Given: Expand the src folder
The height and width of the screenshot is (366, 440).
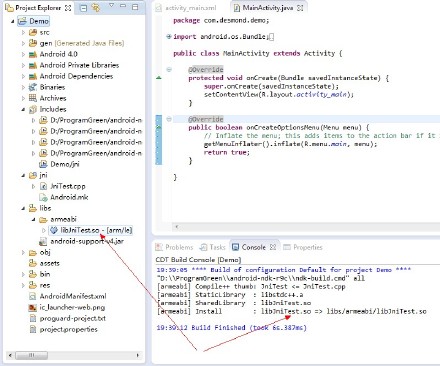Looking at the screenshot, I should [x=23, y=32].
